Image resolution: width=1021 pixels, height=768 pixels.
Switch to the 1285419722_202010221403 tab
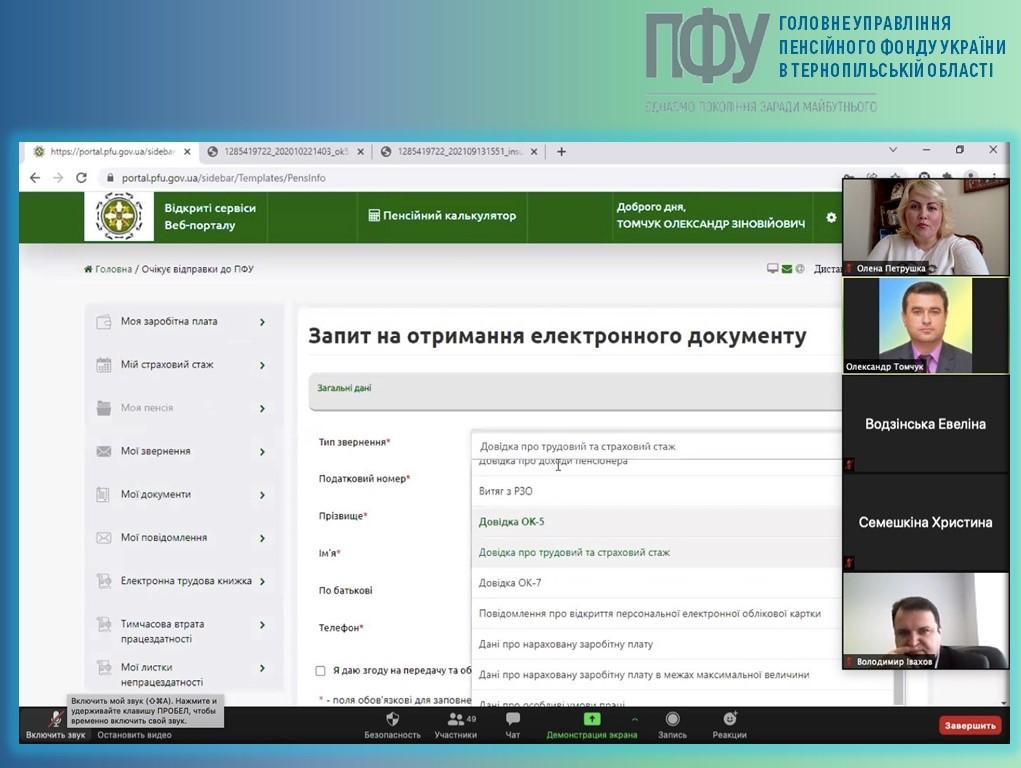[x=286, y=152]
